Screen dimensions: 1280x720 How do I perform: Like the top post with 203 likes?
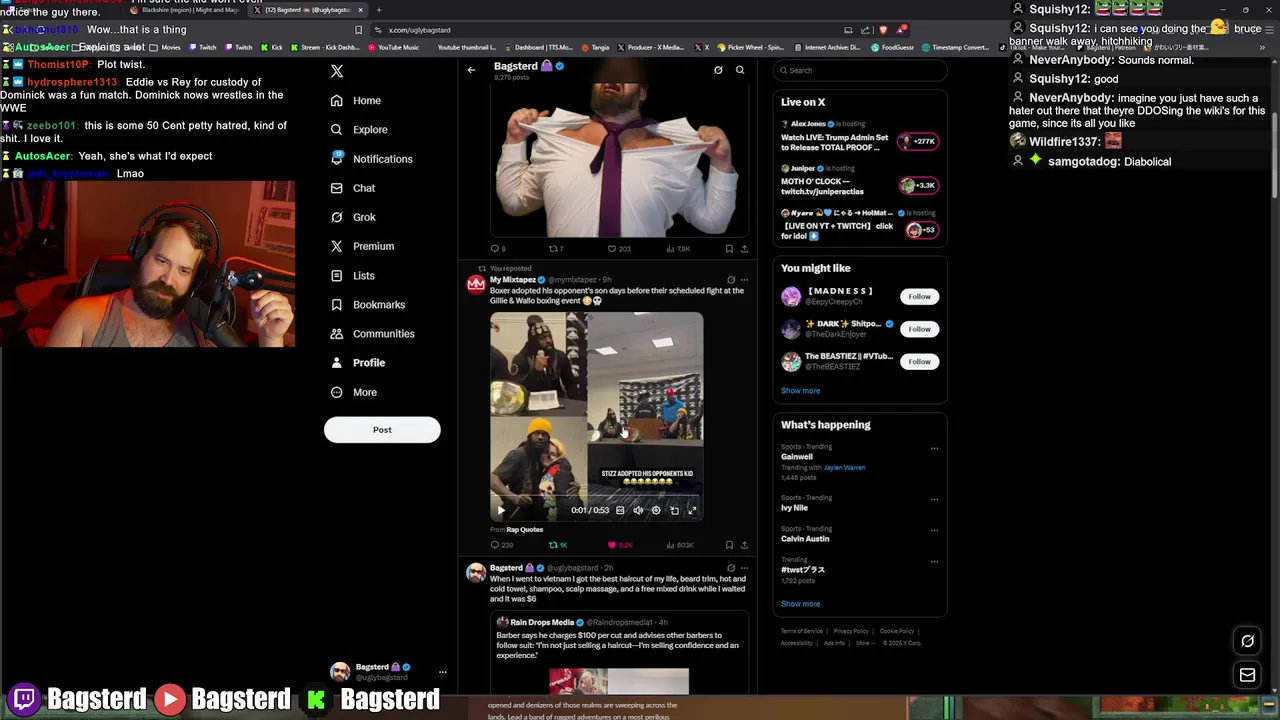click(x=619, y=249)
